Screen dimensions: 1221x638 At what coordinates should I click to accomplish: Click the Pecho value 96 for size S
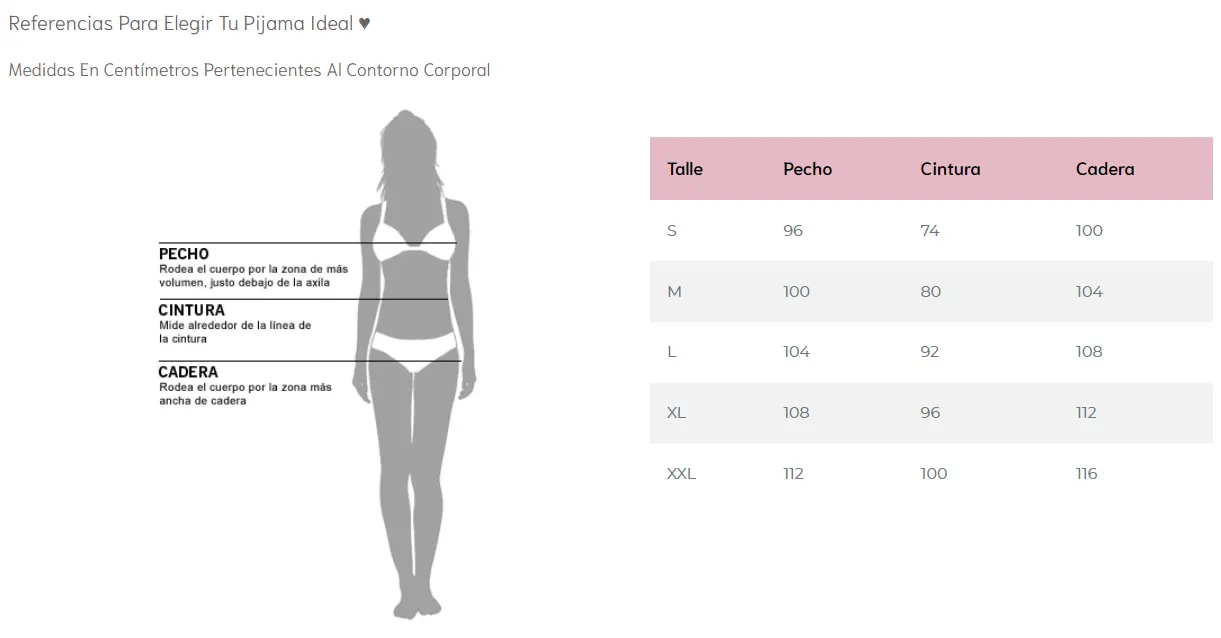pyautogui.click(x=793, y=231)
